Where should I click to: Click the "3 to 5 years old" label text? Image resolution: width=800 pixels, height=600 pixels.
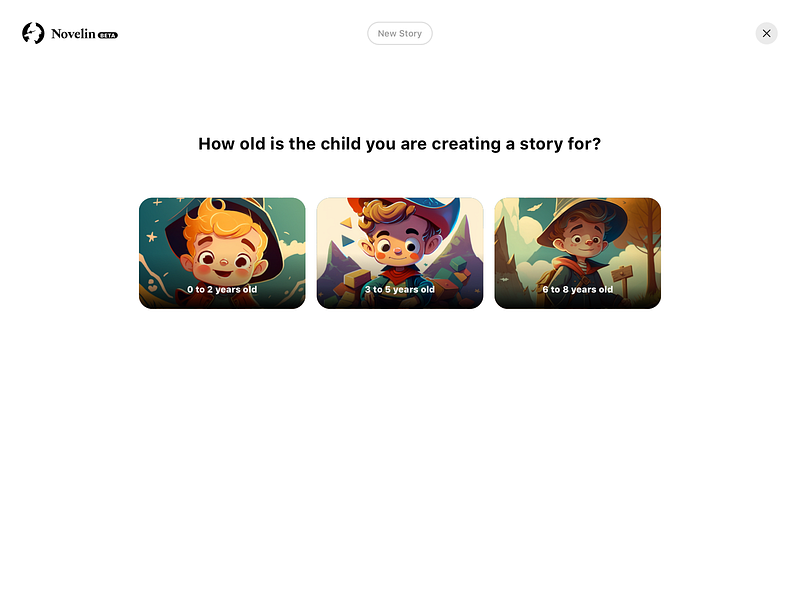pyautogui.click(x=399, y=289)
